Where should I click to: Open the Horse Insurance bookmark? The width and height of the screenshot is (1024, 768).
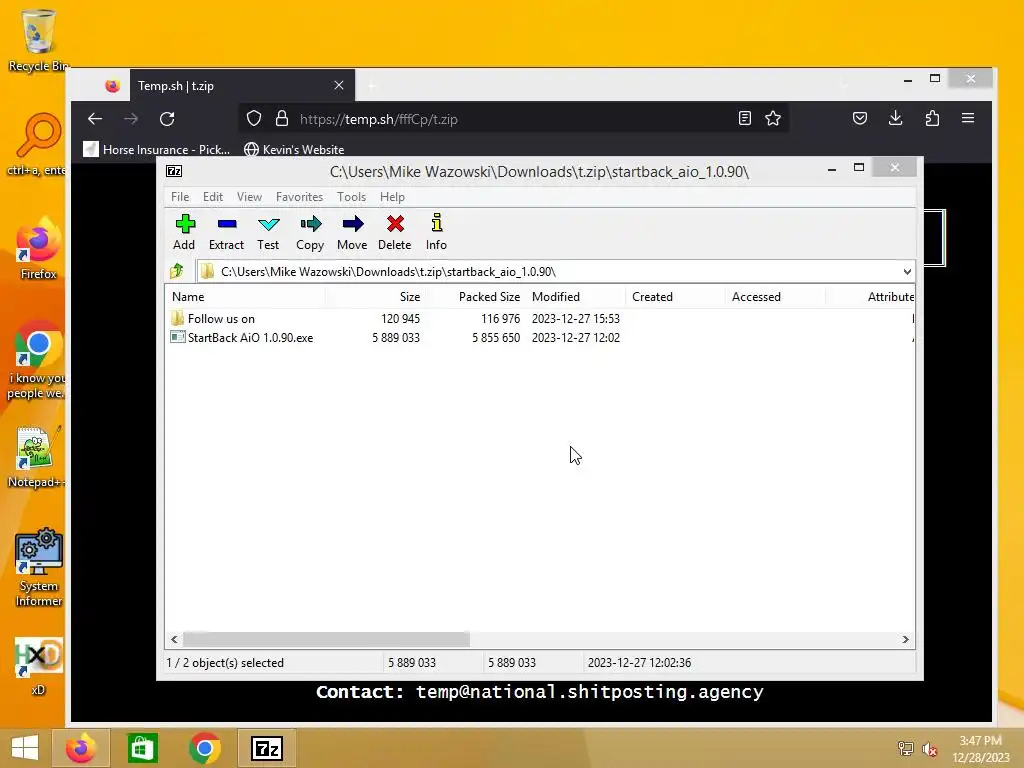[157, 150]
